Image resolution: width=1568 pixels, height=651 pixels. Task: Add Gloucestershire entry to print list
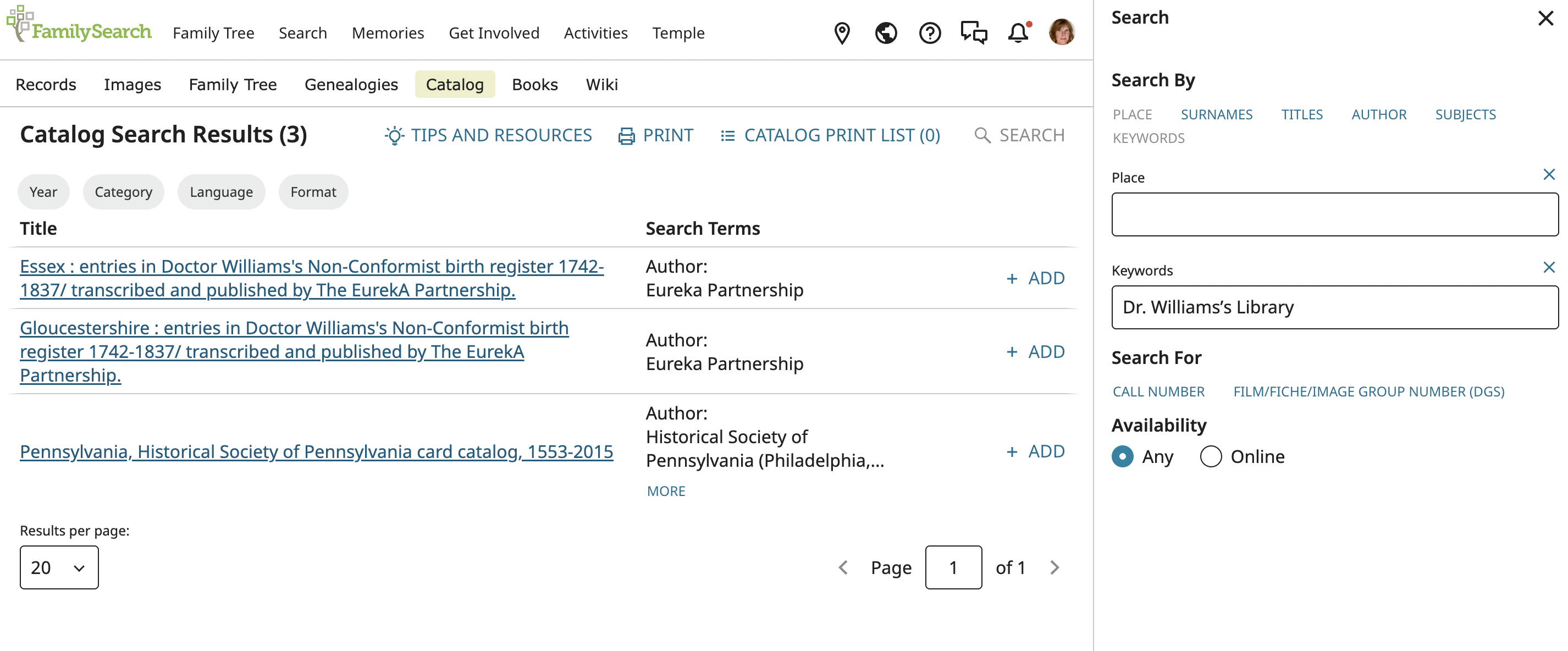click(x=1035, y=352)
